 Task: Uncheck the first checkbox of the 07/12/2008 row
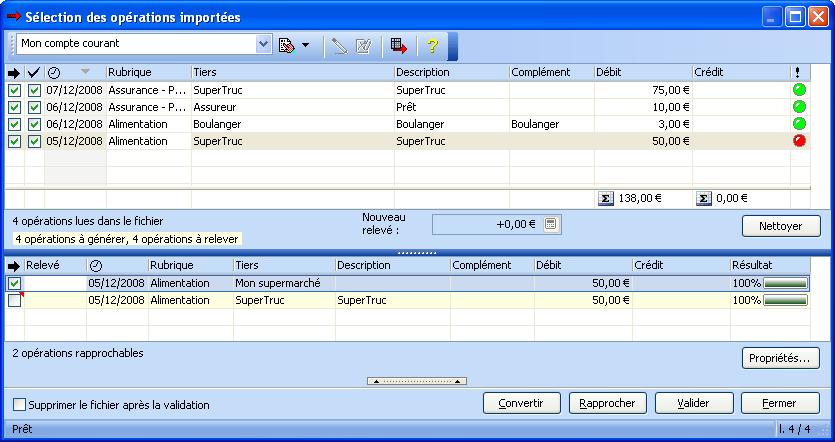tap(14, 90)
